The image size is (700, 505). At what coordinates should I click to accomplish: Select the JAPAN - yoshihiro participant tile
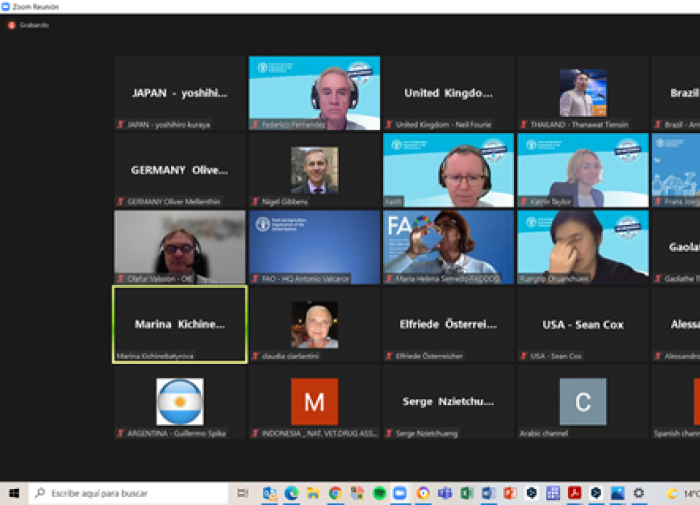click(x=179, y=93)
